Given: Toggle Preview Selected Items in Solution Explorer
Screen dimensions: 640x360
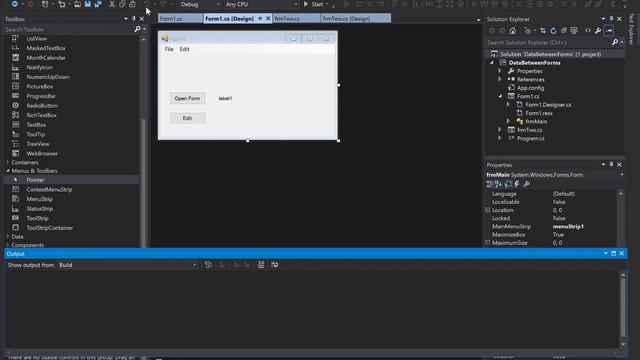Looking at the screenshot, I should click(x=609, y=31).
